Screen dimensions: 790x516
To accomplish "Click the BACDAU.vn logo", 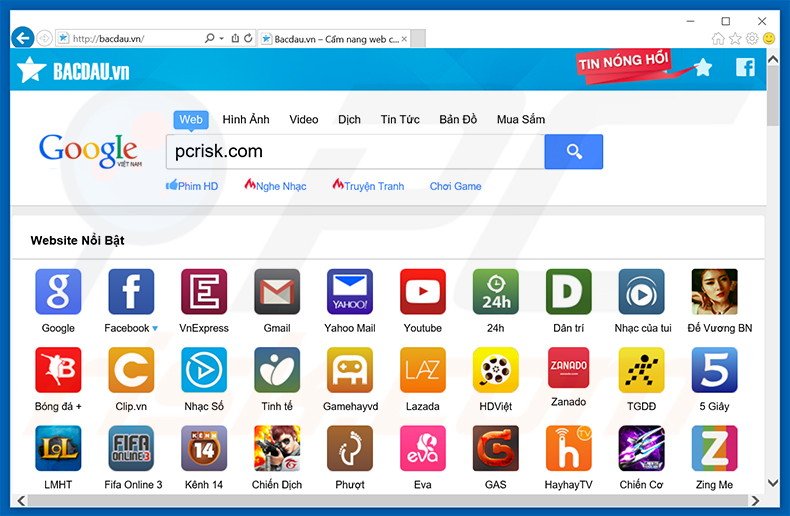I will click(x=73, y=71).
